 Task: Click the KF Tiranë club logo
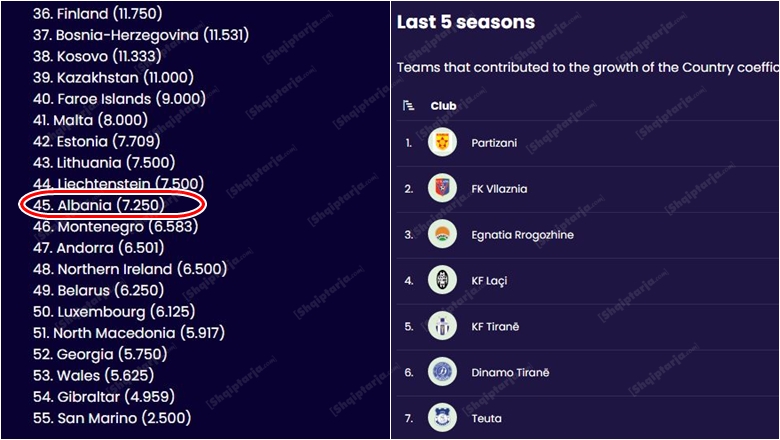point(442,327)
